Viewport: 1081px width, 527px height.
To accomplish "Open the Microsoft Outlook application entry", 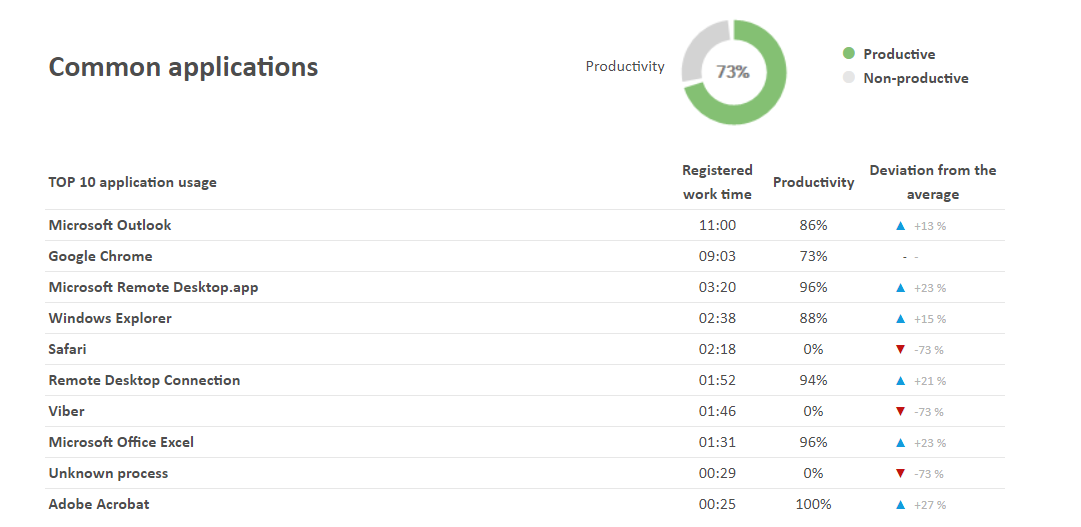I will click(110, 225).
